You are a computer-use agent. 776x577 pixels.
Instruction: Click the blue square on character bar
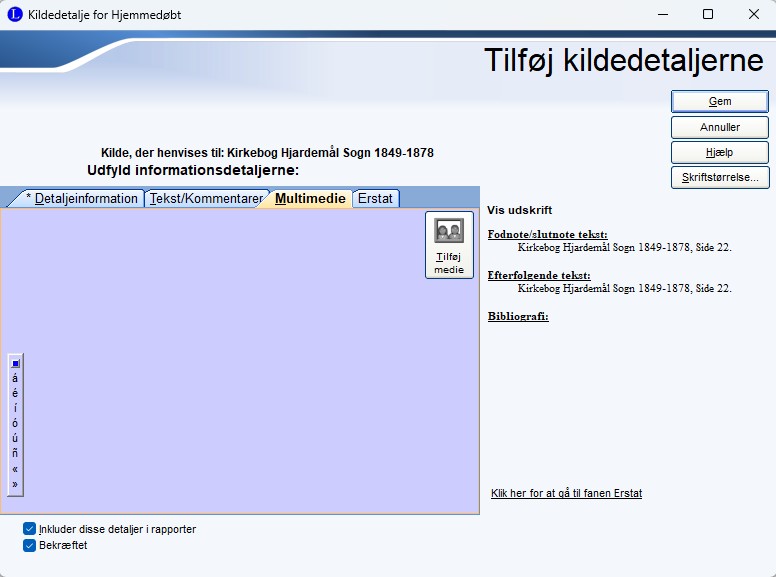(x=15, y=364)
